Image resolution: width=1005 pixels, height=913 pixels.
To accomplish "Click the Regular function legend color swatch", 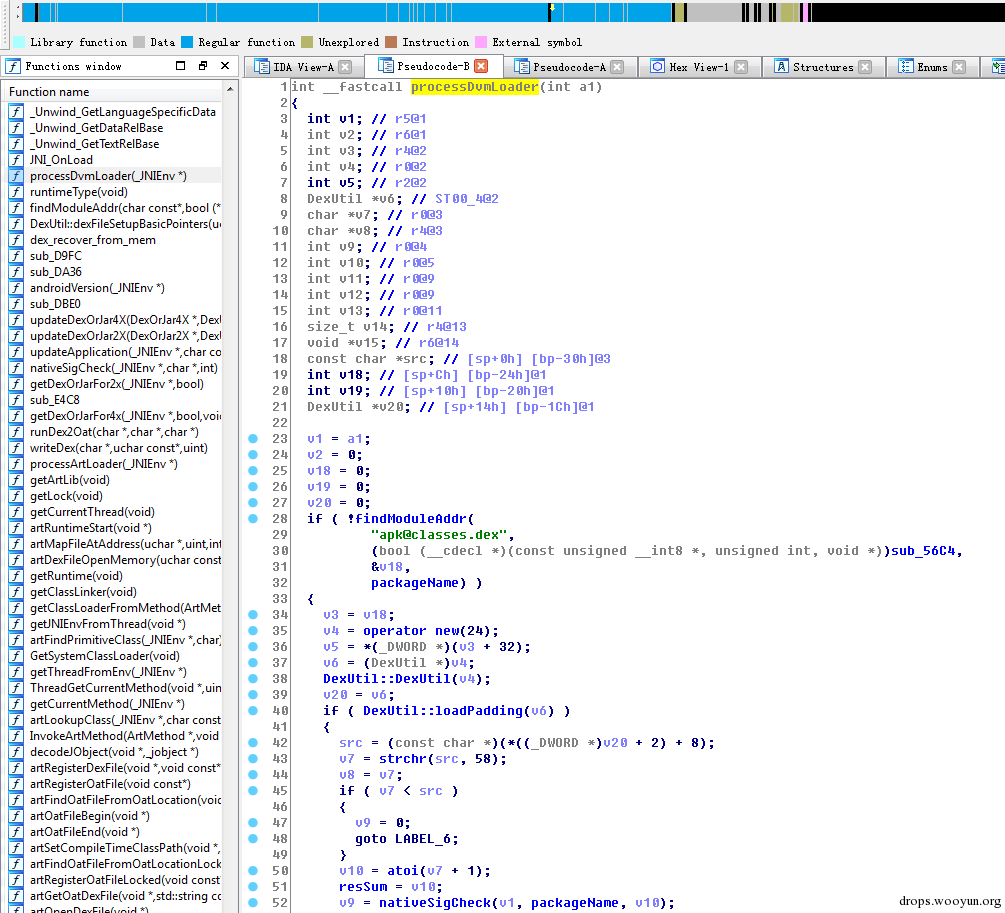I will pyautogui.click(x=187, y=42).
